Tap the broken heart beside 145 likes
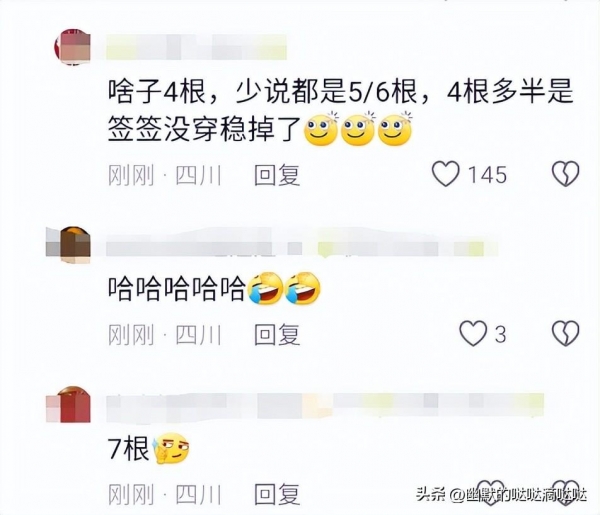 tap(566, 174)
